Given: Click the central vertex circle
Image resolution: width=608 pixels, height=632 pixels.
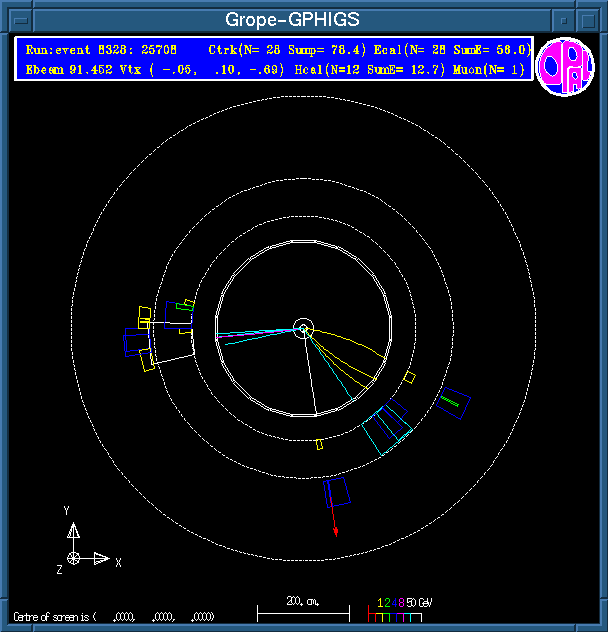Looking at the screenshot, I should pos(304,328).
